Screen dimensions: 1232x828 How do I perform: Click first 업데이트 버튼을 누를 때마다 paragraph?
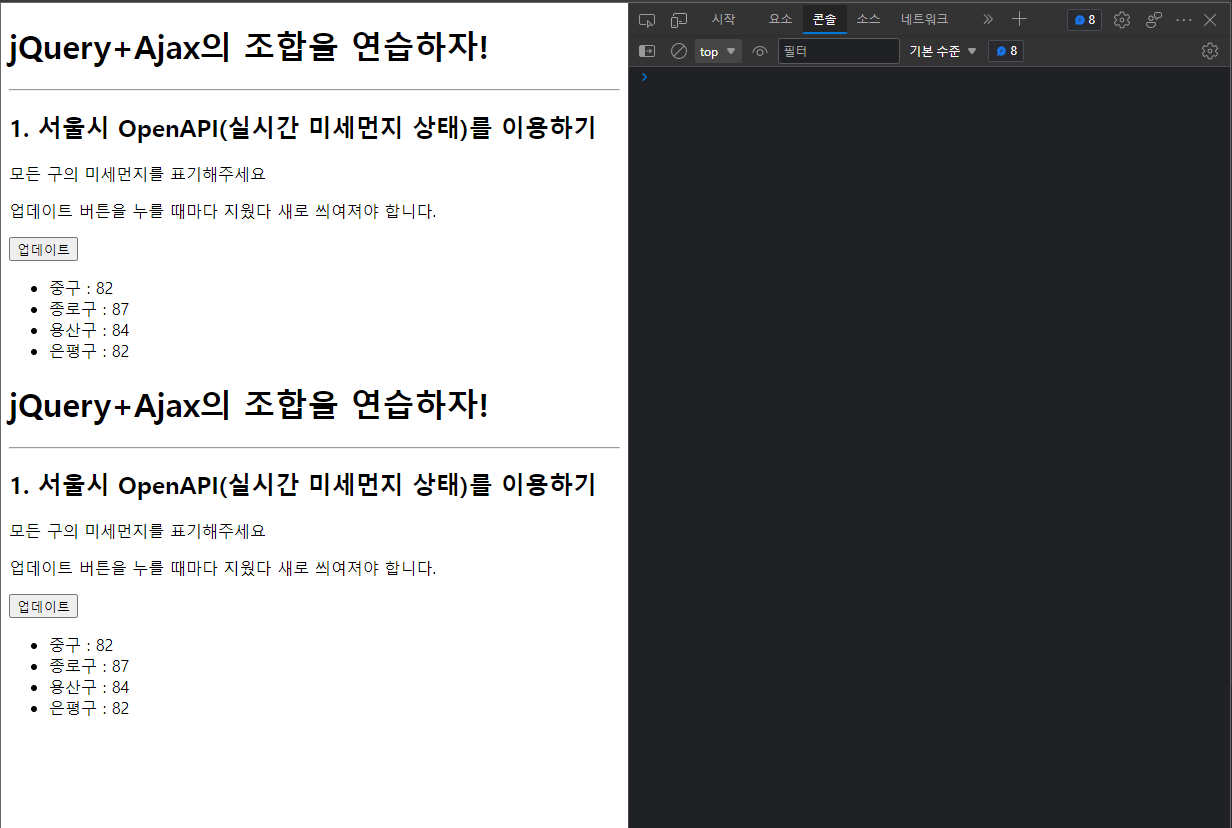coord(223,211)
